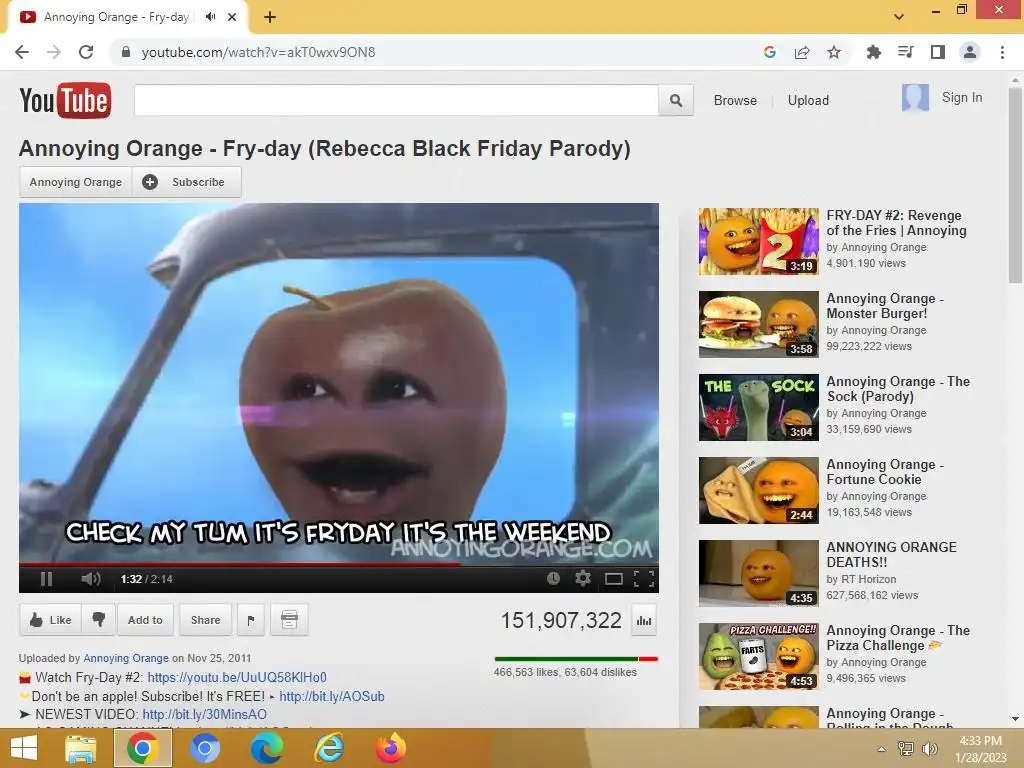Click the Google icon in the address bar

pyautogui.click(x=770, y=52)
